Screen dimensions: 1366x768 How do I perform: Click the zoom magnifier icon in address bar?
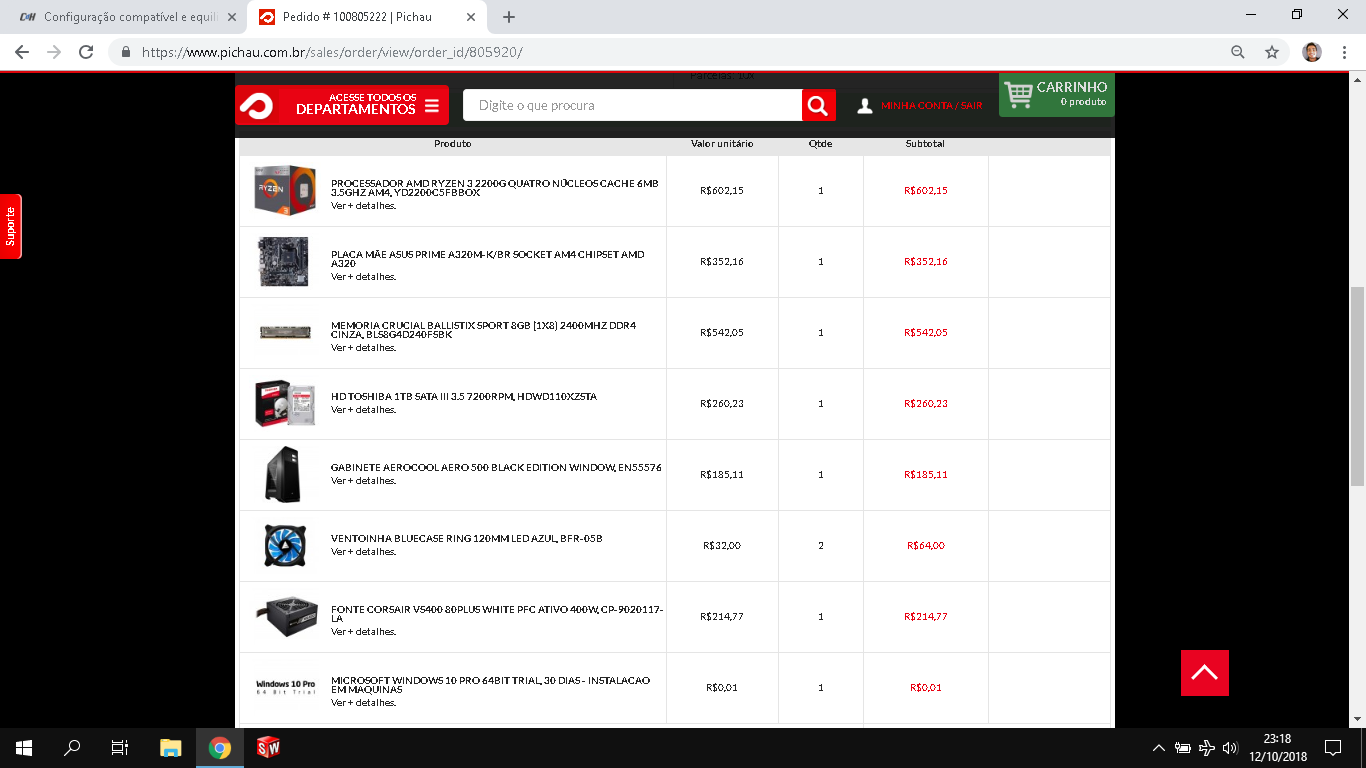click(x=1238, y=52)
